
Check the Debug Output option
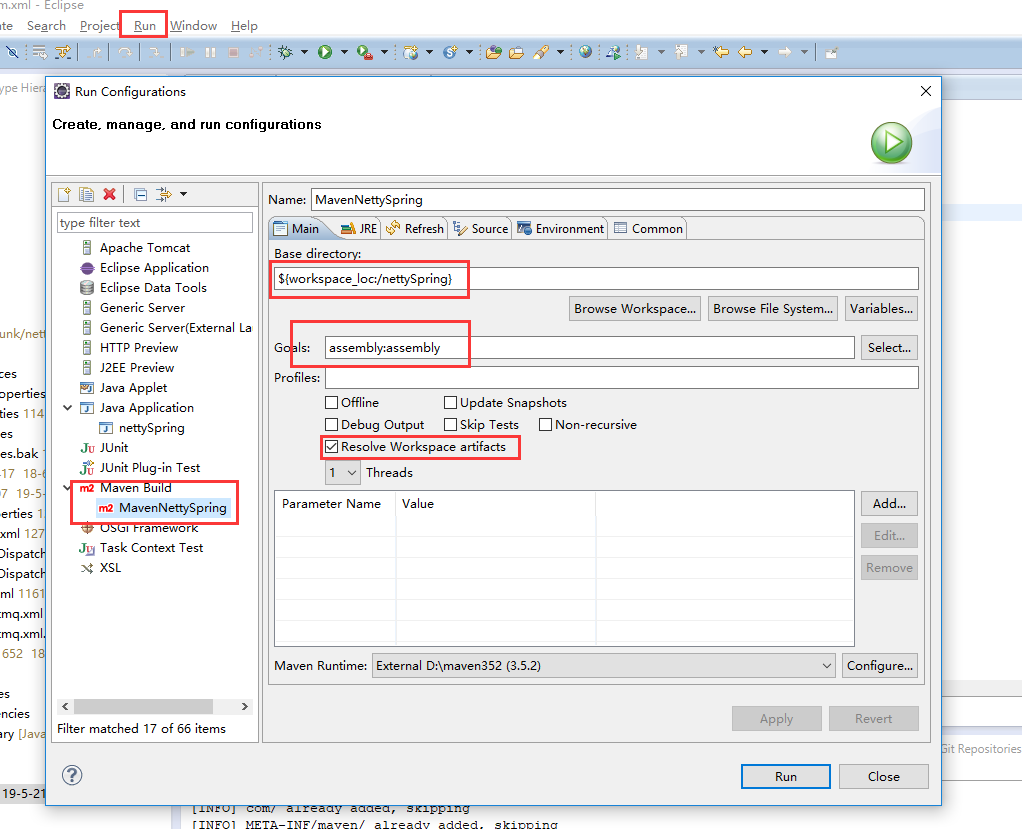(331, 425)
